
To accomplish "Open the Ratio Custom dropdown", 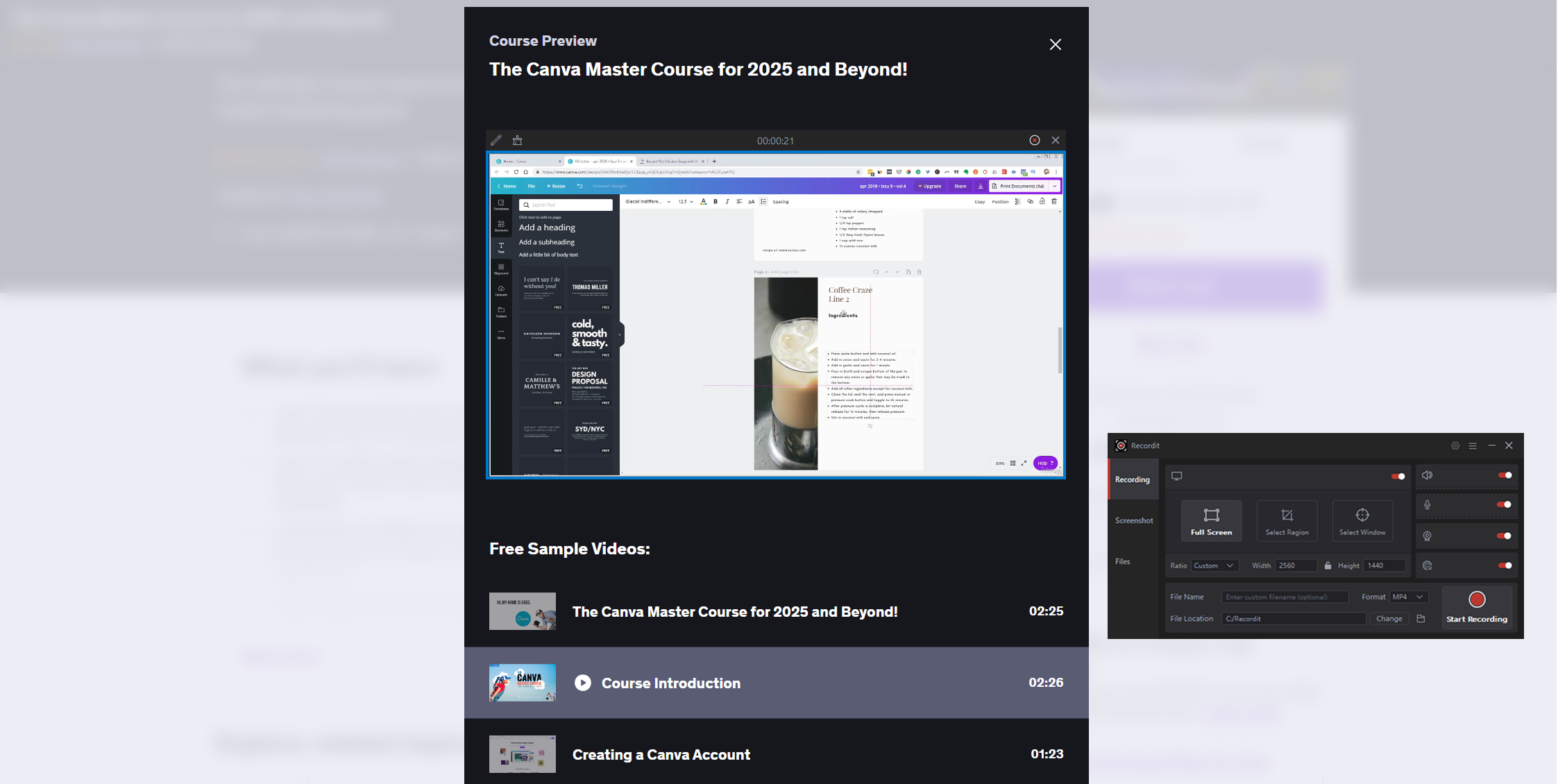I will pyautogui.click(x=1214, y=565).
